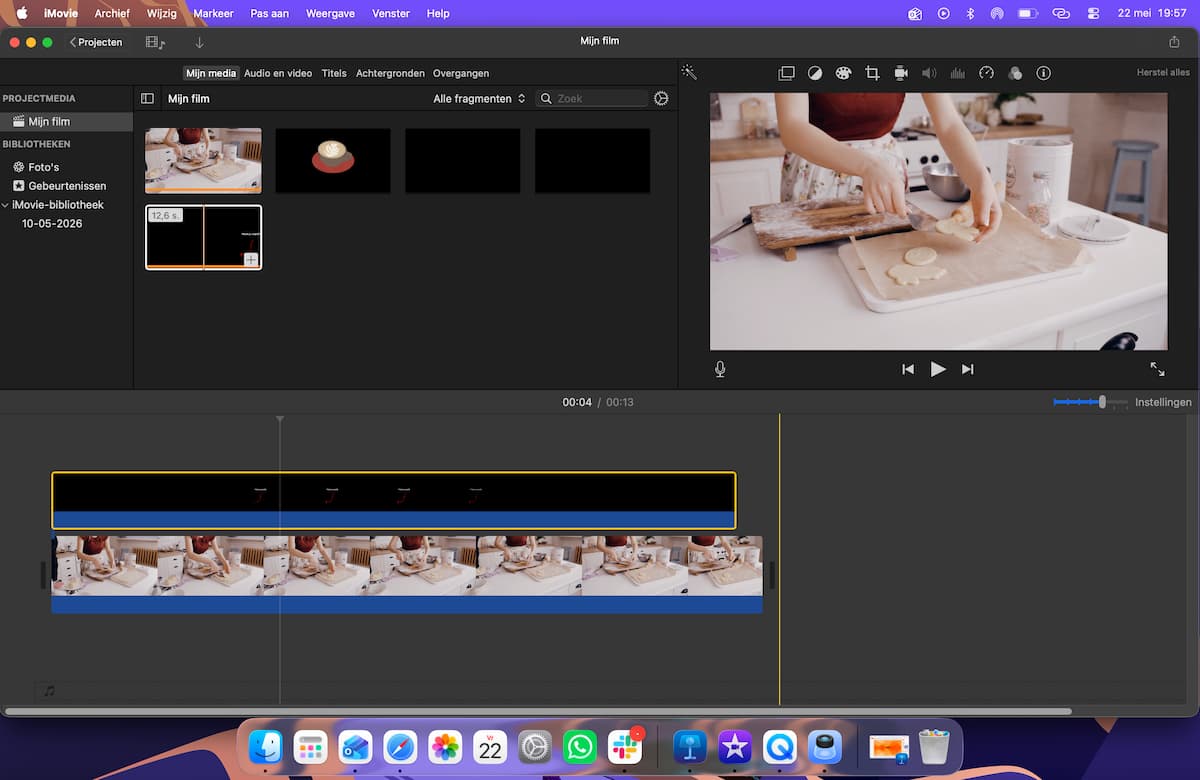This screenshot has width=1200, height=780.
Task: Click the 00:04 current timecode
Action: 577,402
